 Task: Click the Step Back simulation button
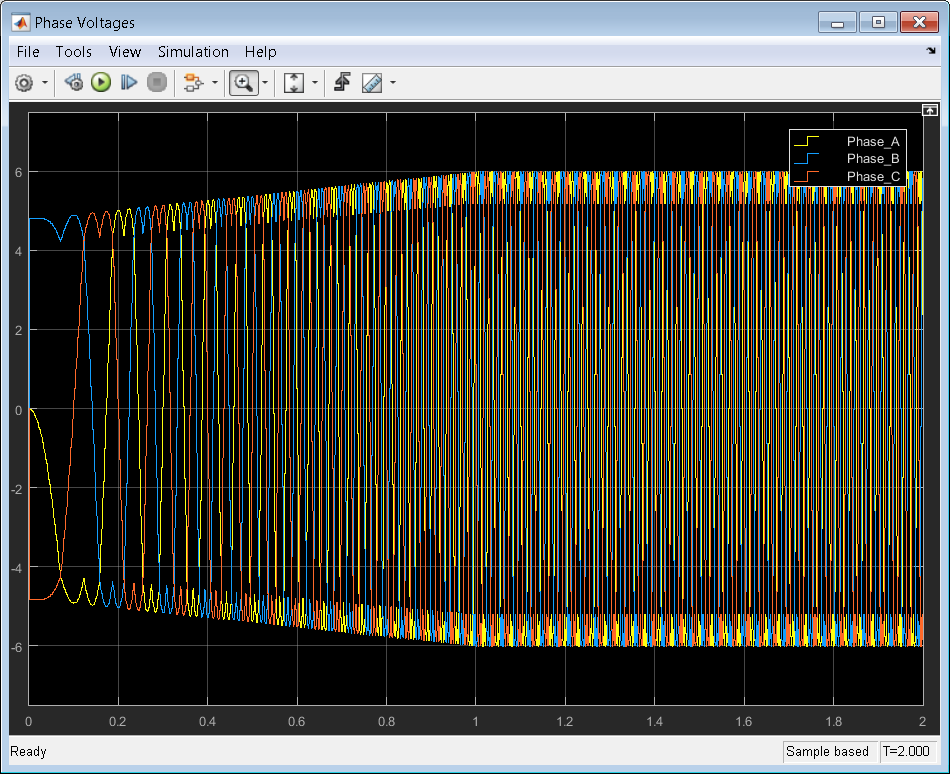(x=73, y=83)
